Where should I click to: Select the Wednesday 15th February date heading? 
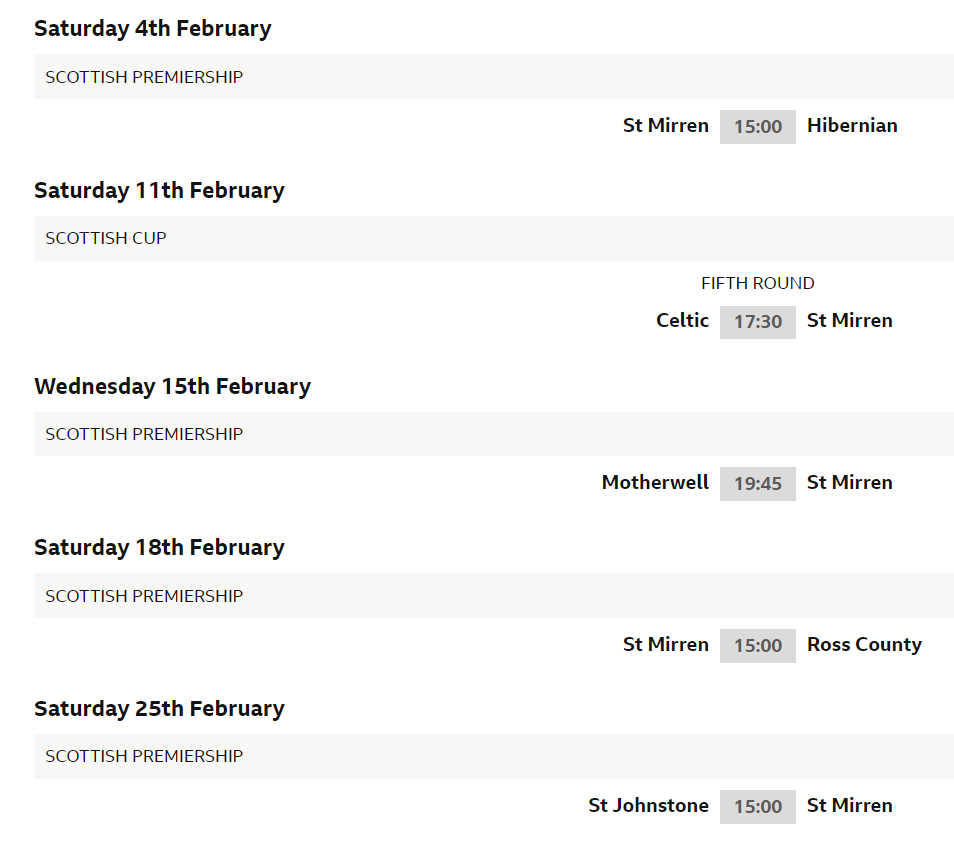(x=172, y=386)
